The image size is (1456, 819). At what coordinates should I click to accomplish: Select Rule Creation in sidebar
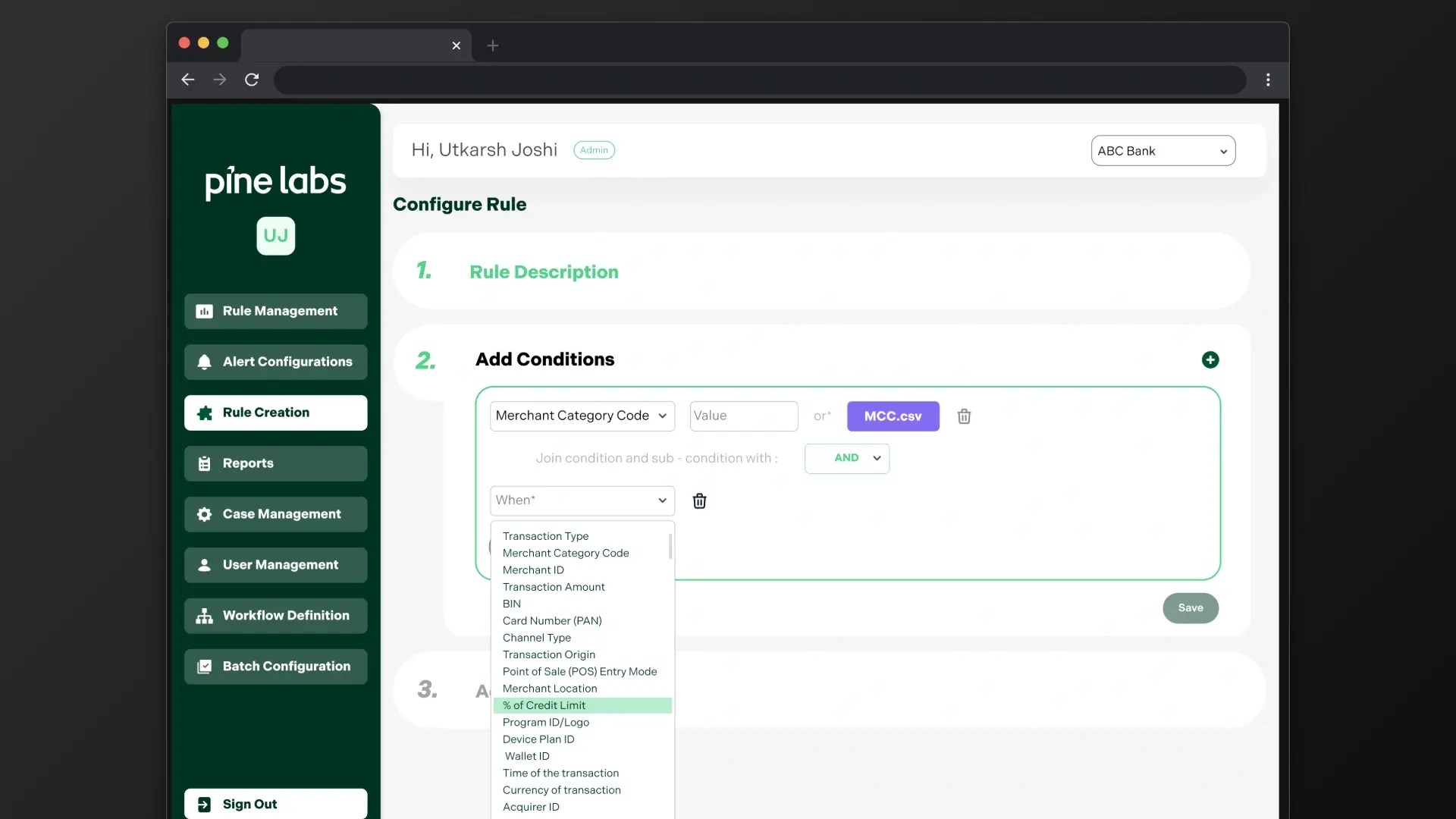[x=276, y=413]
